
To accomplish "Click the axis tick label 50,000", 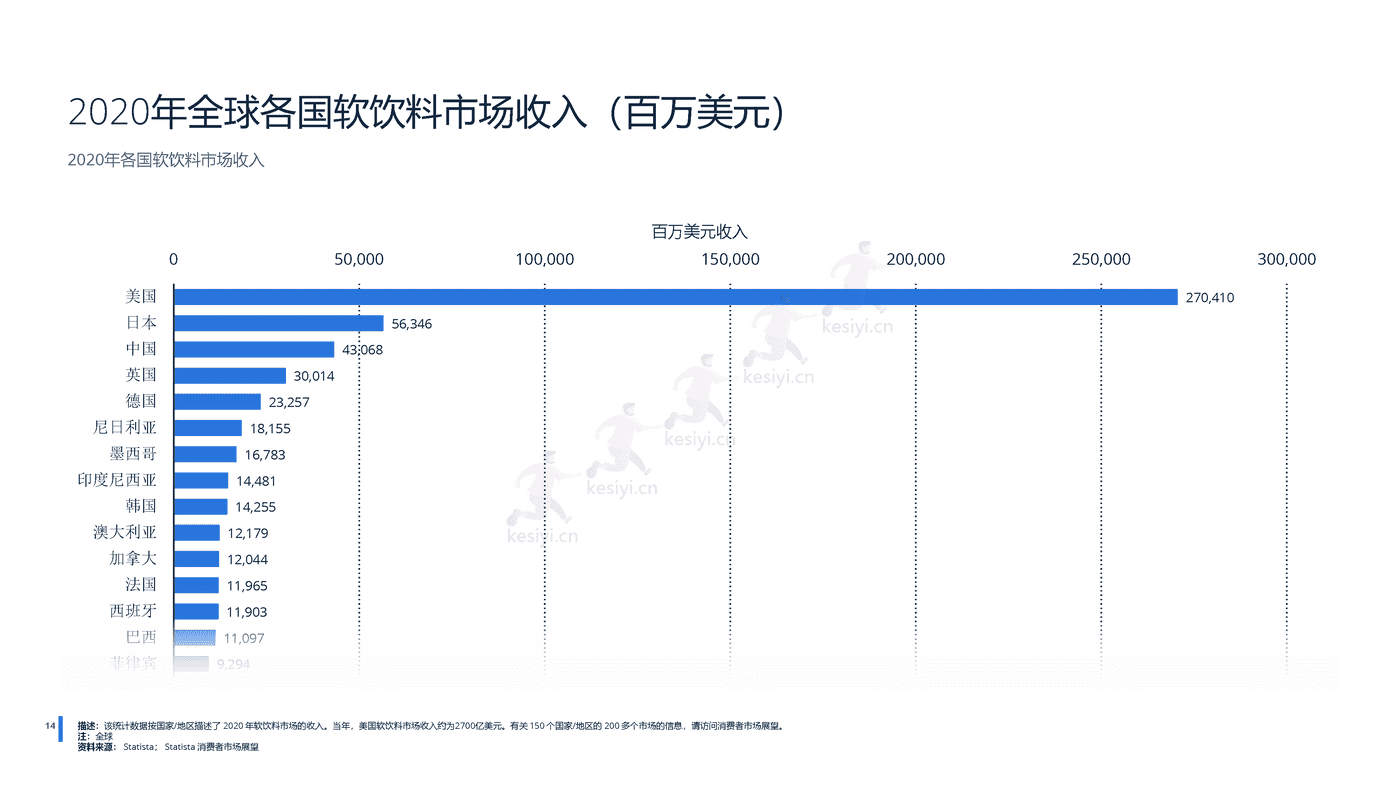I will [358, 260].
